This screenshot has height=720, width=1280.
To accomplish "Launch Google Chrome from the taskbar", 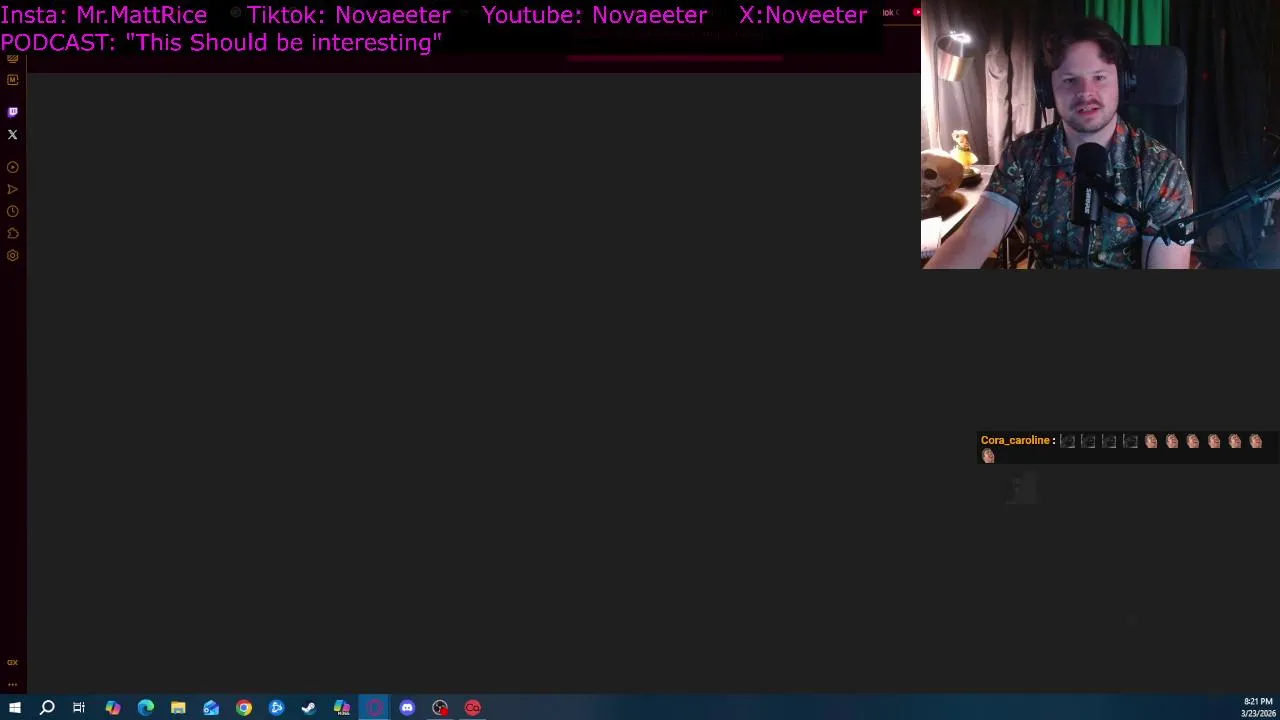I will pyautogui.click(x=244, y=708).
